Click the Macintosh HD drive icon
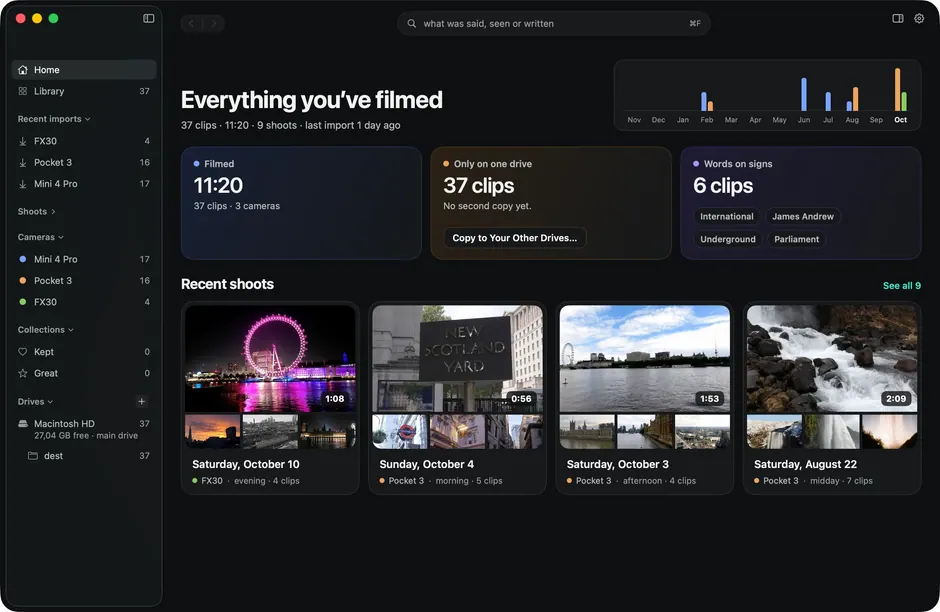Screen dimensions: 940x612 click(x=23, y=424)
